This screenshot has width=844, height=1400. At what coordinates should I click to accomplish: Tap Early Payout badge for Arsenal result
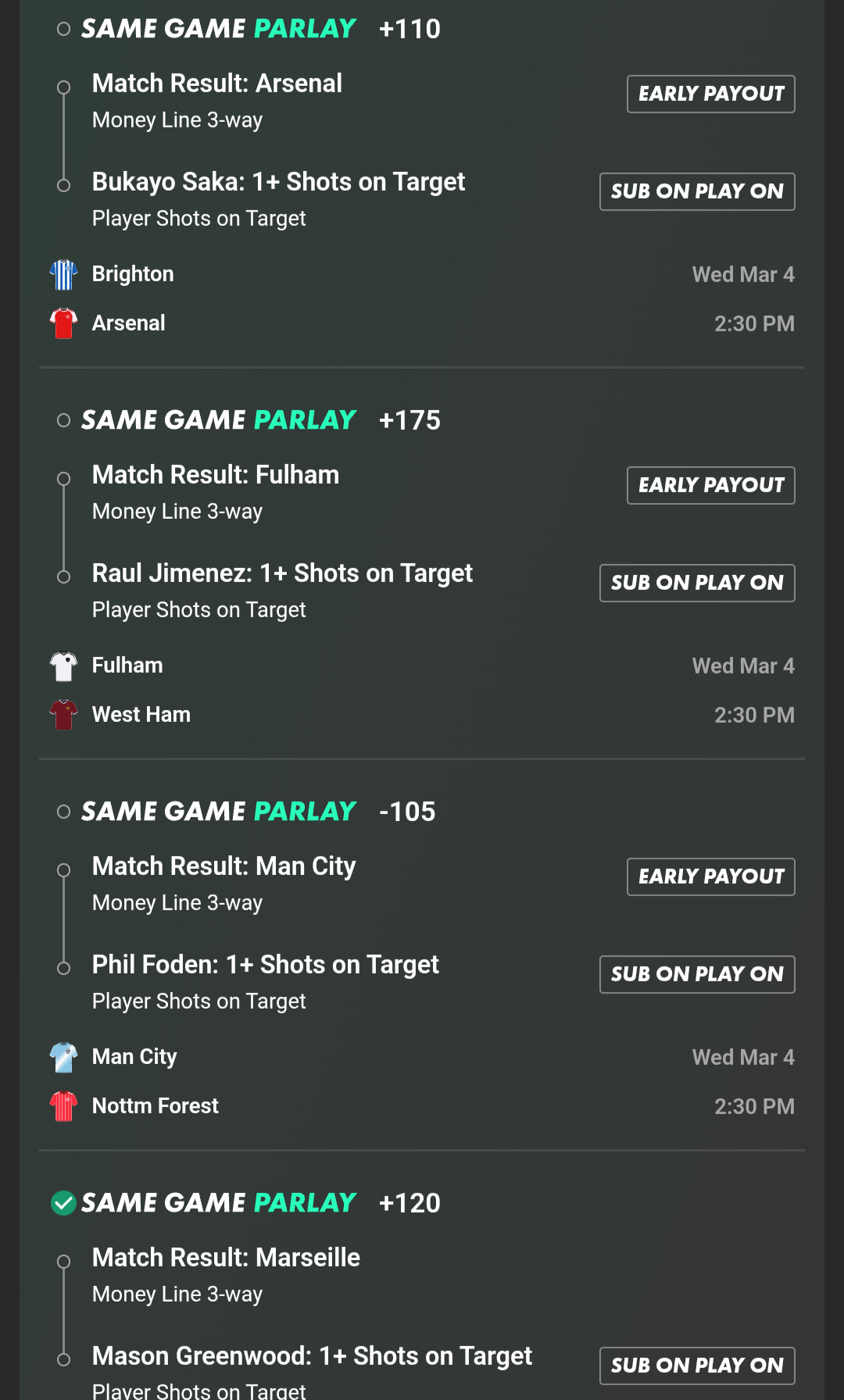click(710, 94)
